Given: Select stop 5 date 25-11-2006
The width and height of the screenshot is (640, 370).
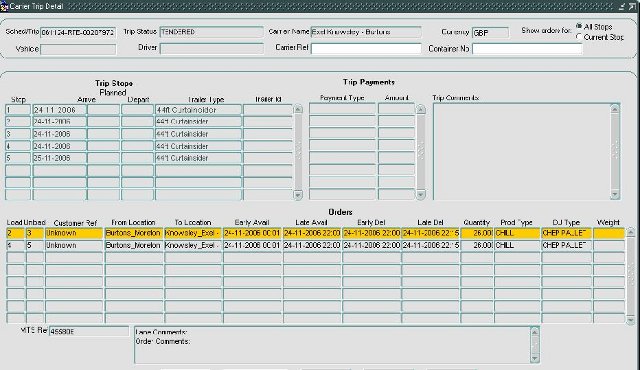Looking at the screenshot, I should click(60, 158).
